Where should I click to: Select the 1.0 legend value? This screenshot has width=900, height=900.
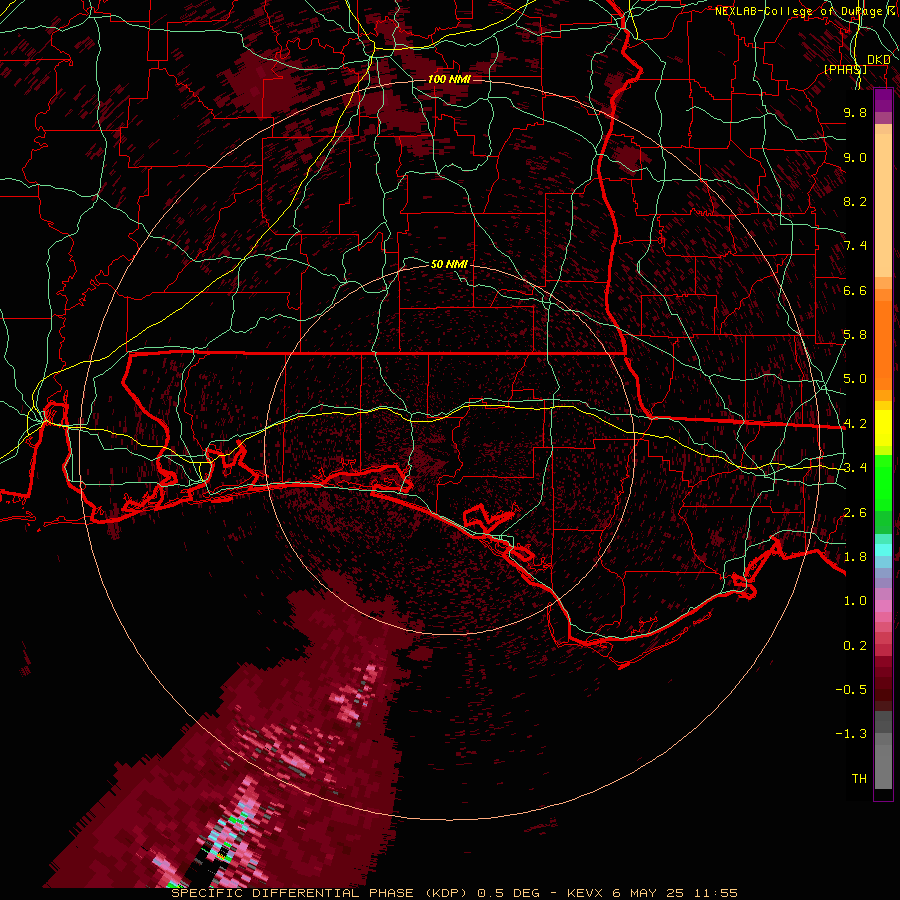pos(855,601)
